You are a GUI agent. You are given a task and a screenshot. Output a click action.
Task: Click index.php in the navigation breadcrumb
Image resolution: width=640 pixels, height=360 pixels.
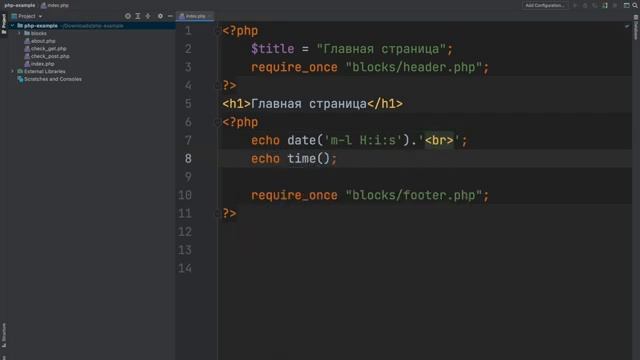(55, 5)
